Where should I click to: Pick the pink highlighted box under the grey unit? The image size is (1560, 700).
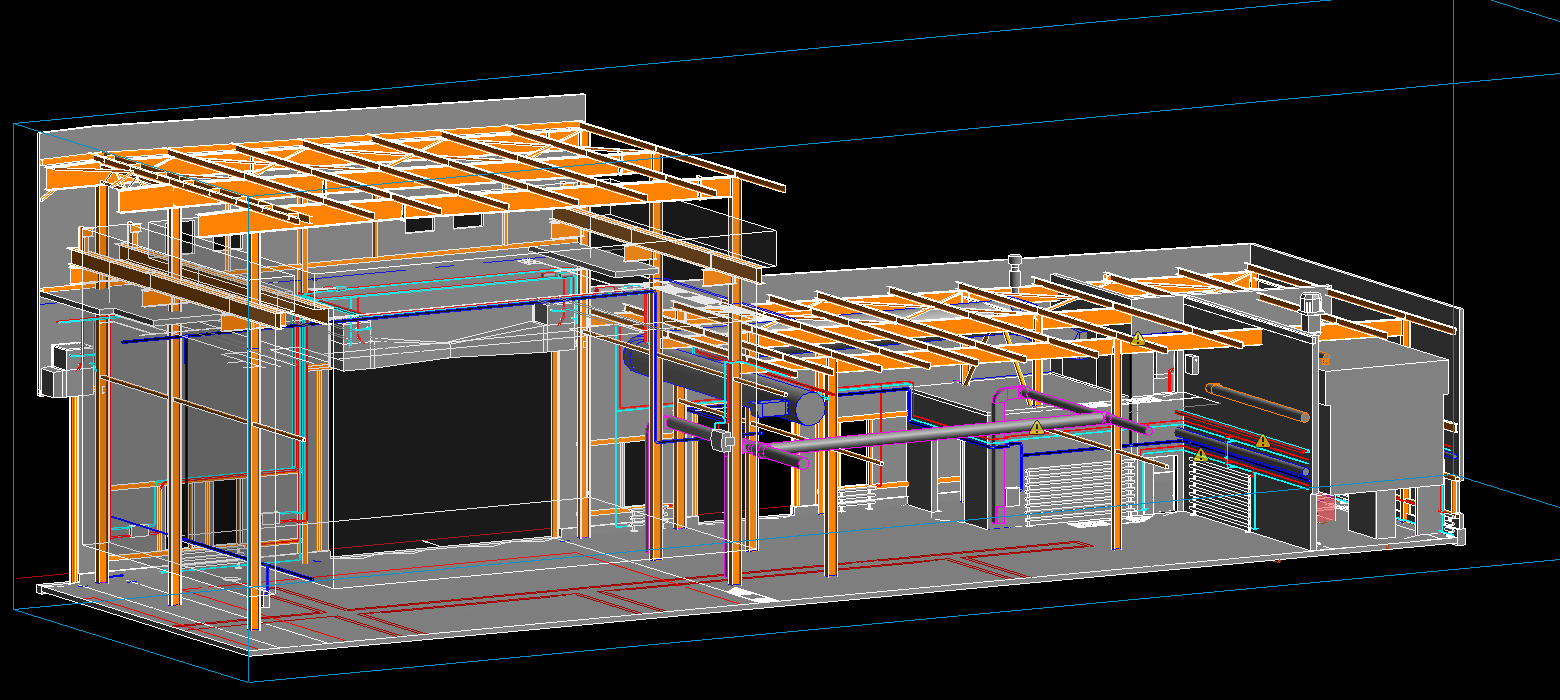click(x=1326, y=508)
